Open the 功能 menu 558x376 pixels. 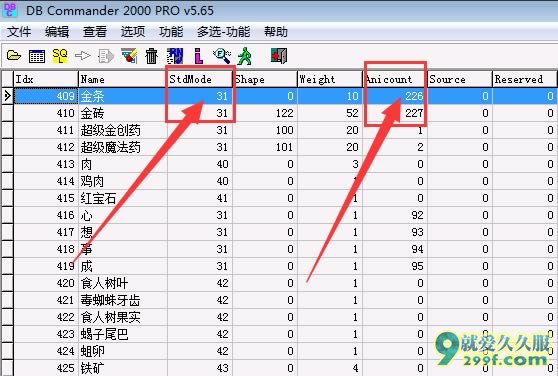point(171,32)
